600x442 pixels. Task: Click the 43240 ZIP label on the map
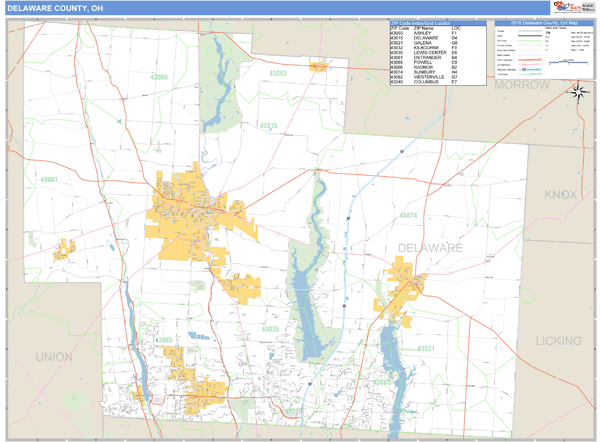point(293,411)
